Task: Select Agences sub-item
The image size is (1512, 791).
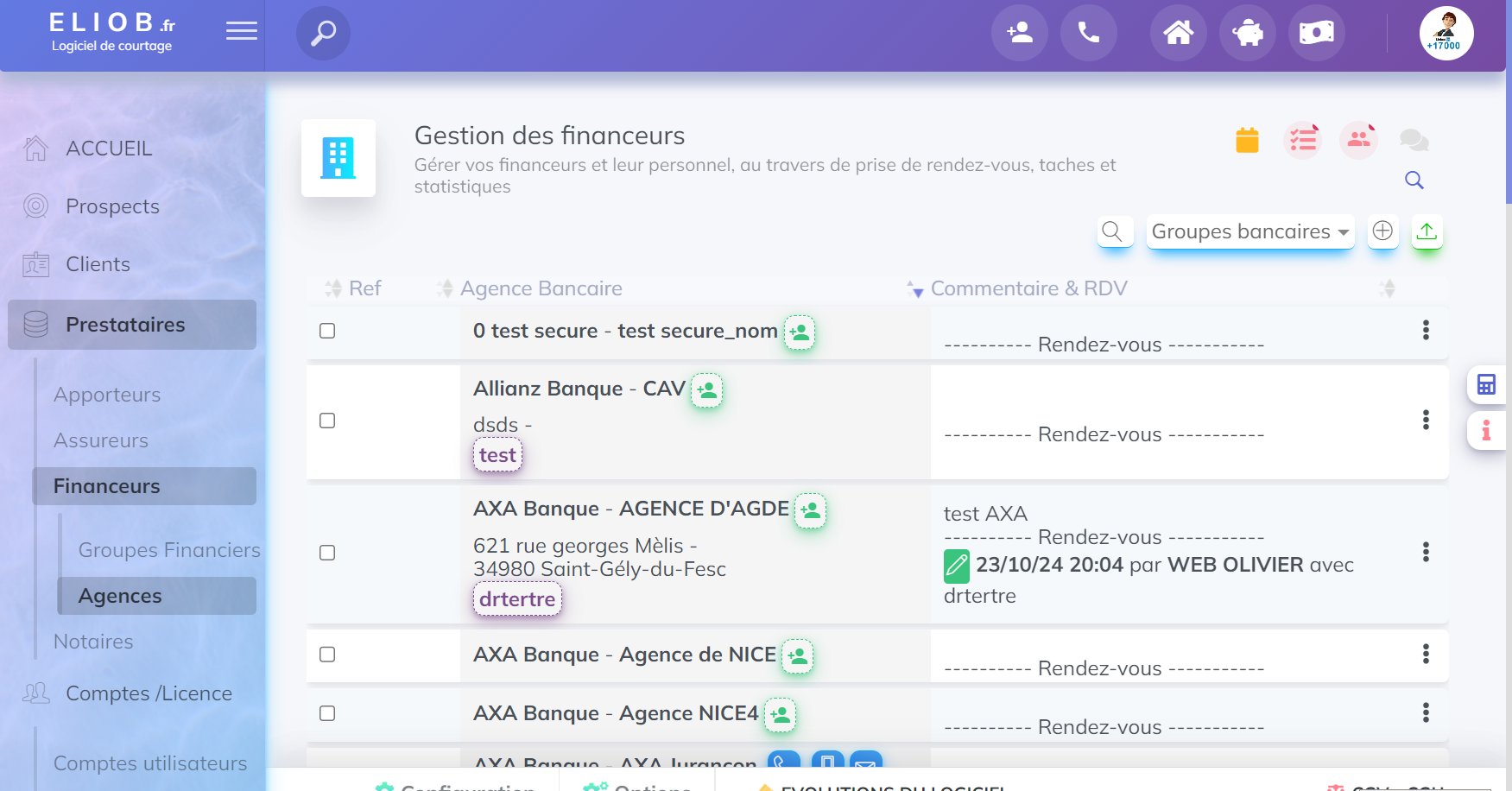Action: click(x=156, y=596)
